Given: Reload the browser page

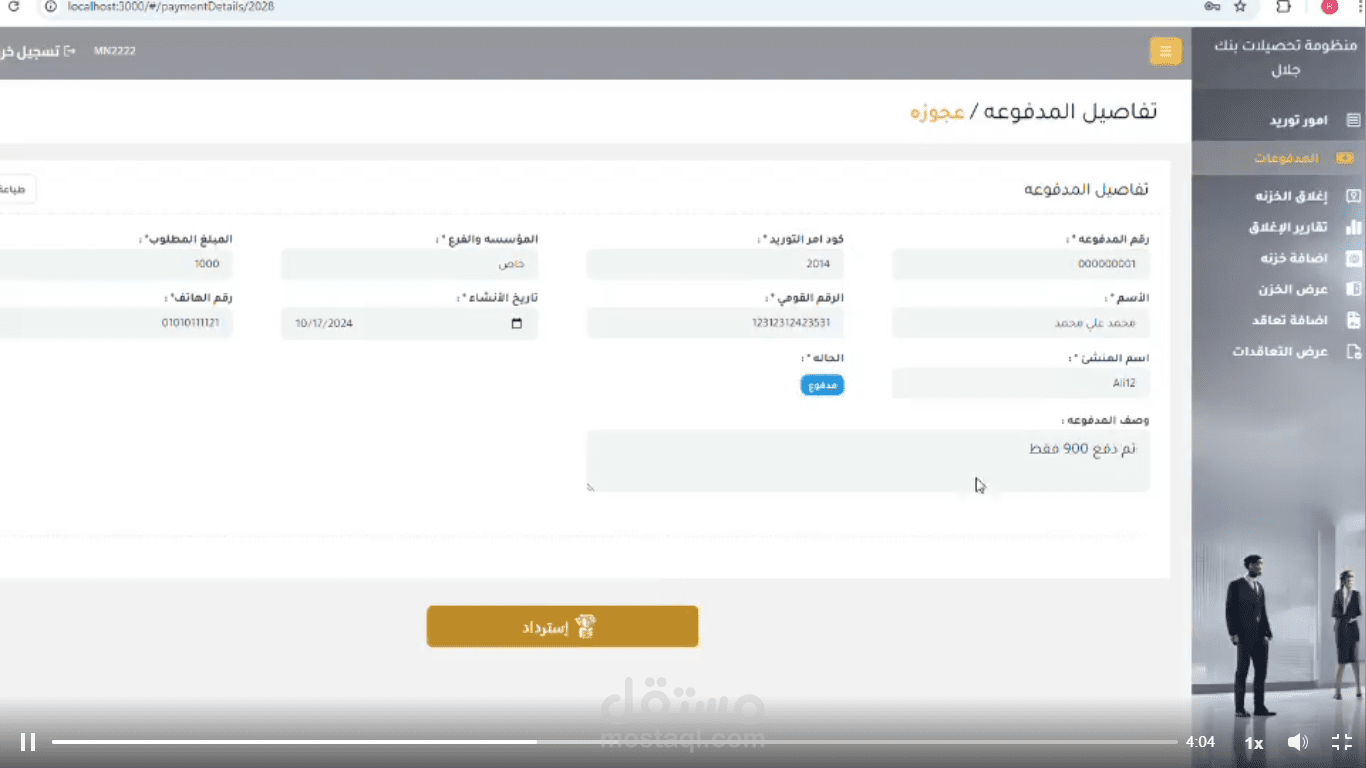Looking at the screenshot, I should pyautogui.click(x=13, y=6).
